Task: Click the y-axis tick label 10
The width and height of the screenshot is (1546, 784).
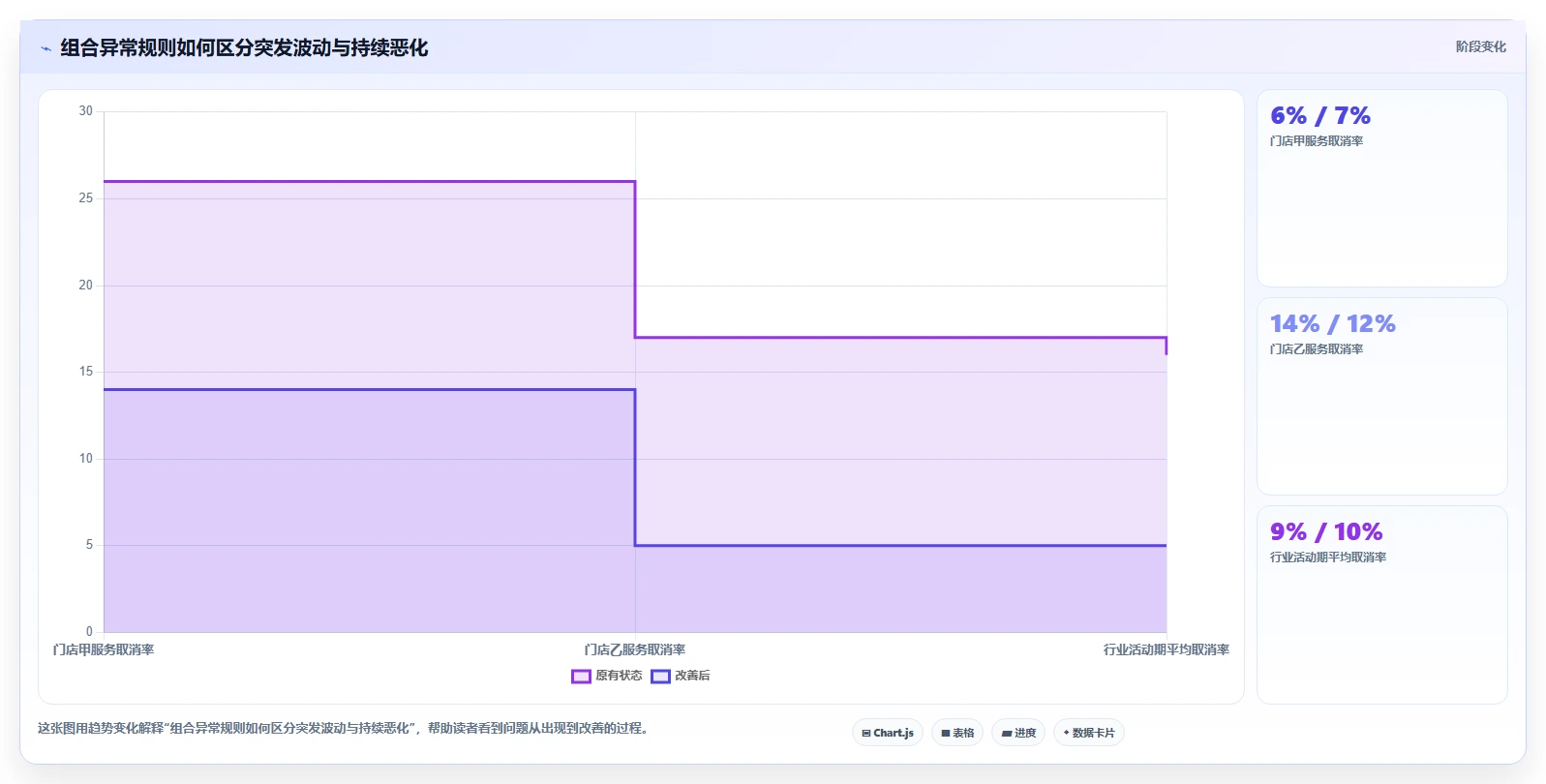Action: [86, 459]
